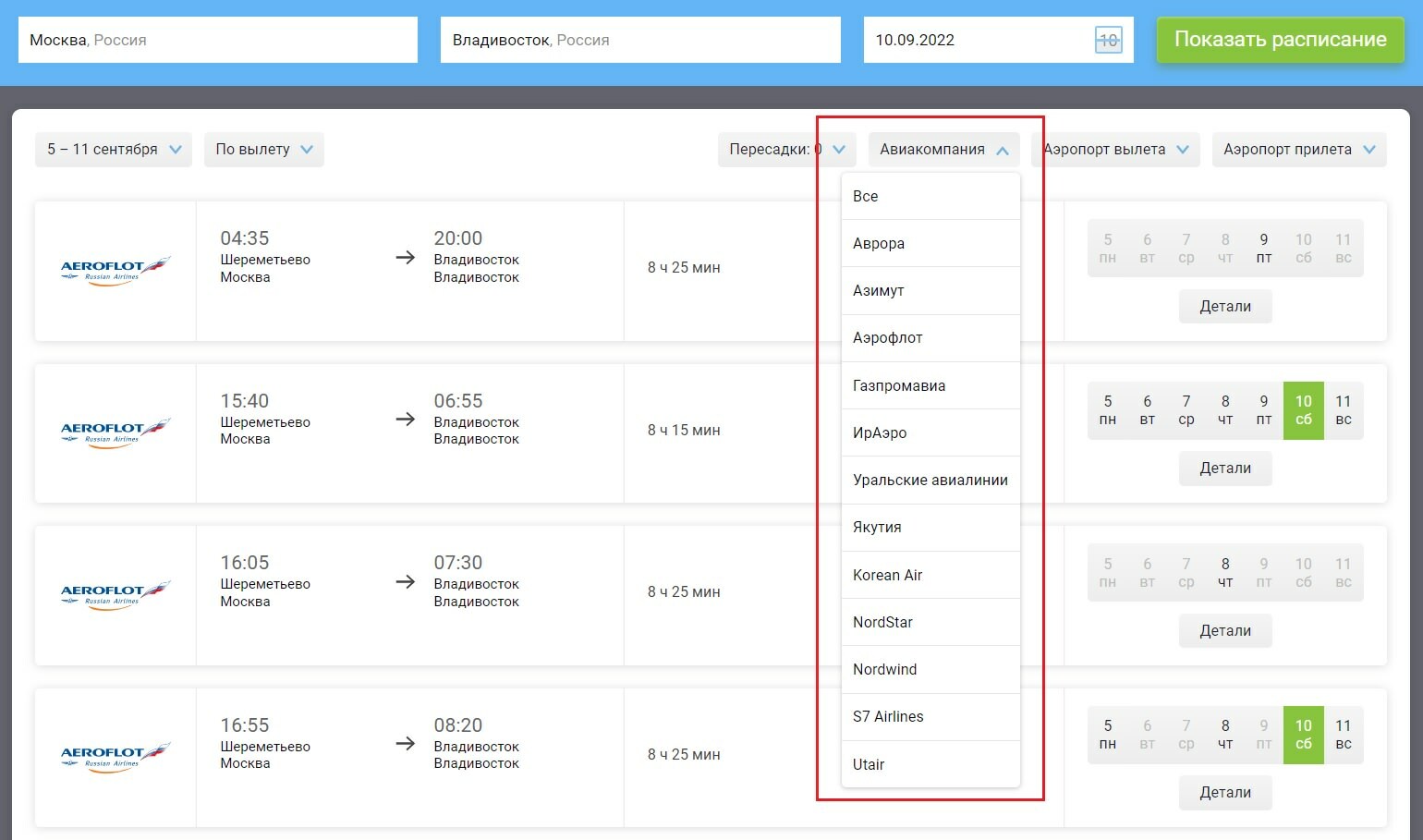Focus the 'Москва, Россия' departure field

point(218,40)
